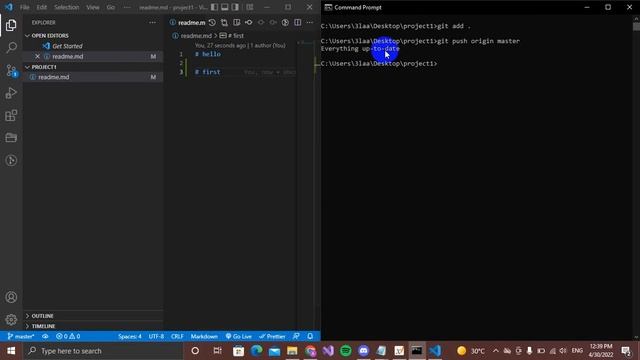Open Task View on taskbar

217,351
